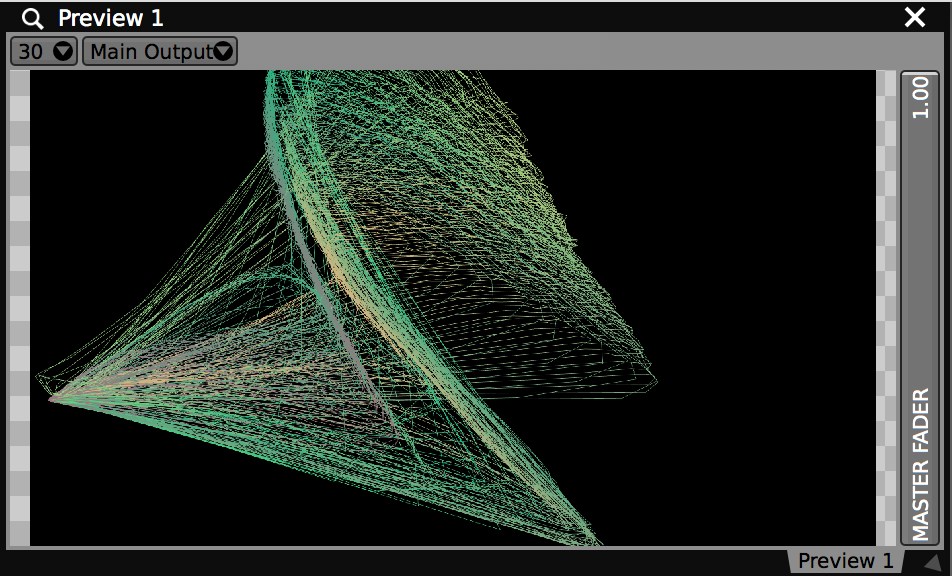The width and height of the screenshot is (952, 576).
Task: Expand the Main Output dropdown arrow
Action: pos(224,51)
